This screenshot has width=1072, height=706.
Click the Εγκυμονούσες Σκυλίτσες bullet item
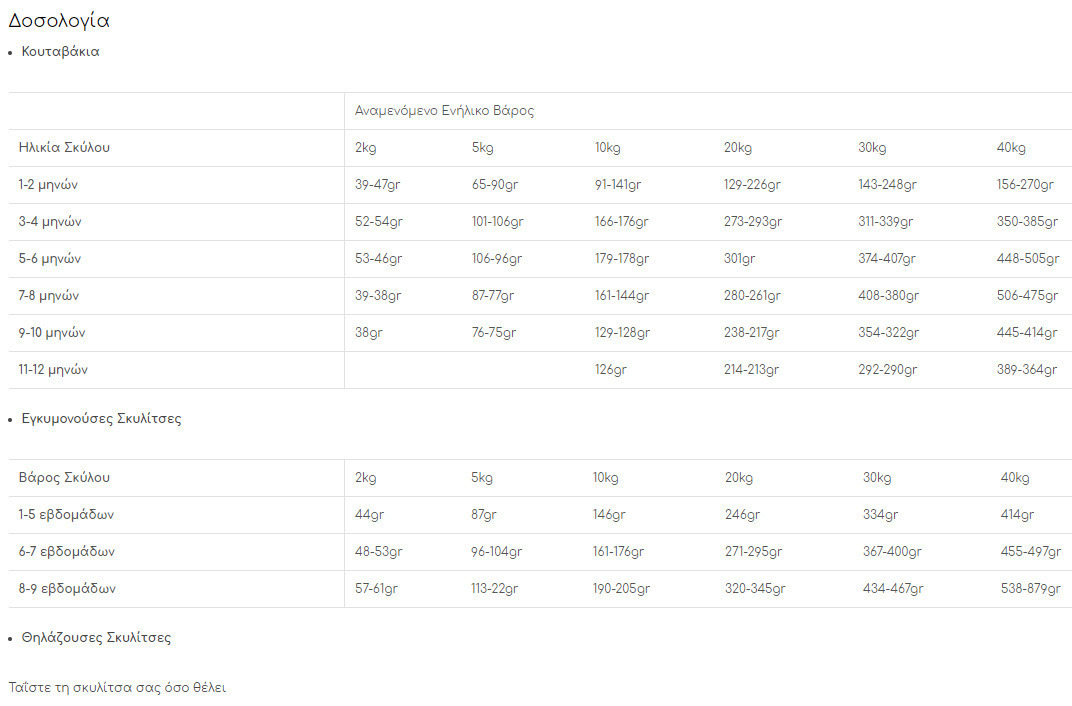click(102, 419)
